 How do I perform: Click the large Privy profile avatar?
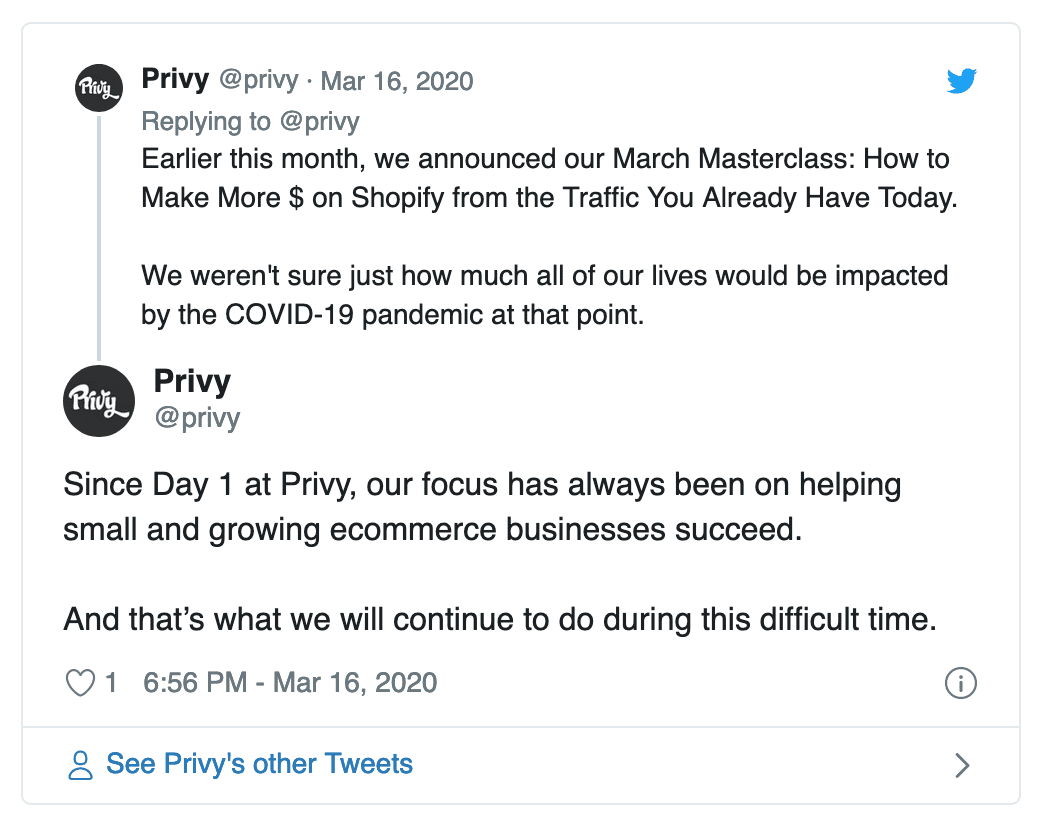click(x=99, y=400)
